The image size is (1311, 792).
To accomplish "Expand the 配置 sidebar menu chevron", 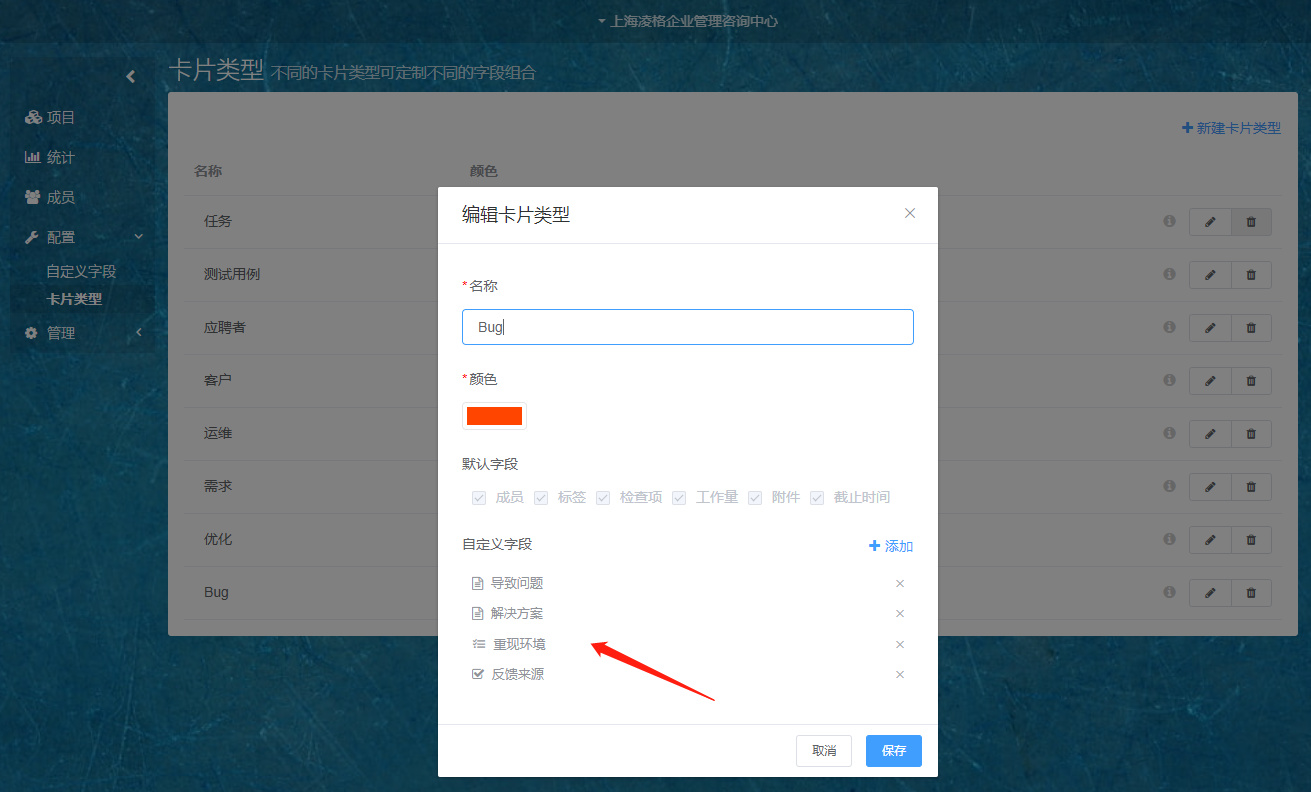I will [139, 237].
